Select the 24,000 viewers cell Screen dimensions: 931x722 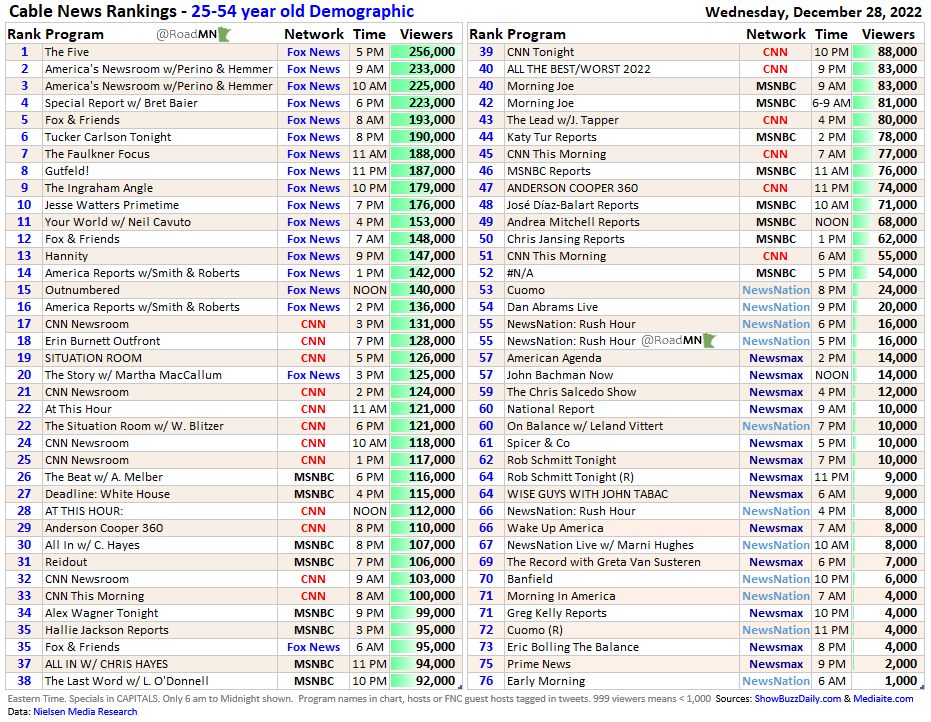888,290
